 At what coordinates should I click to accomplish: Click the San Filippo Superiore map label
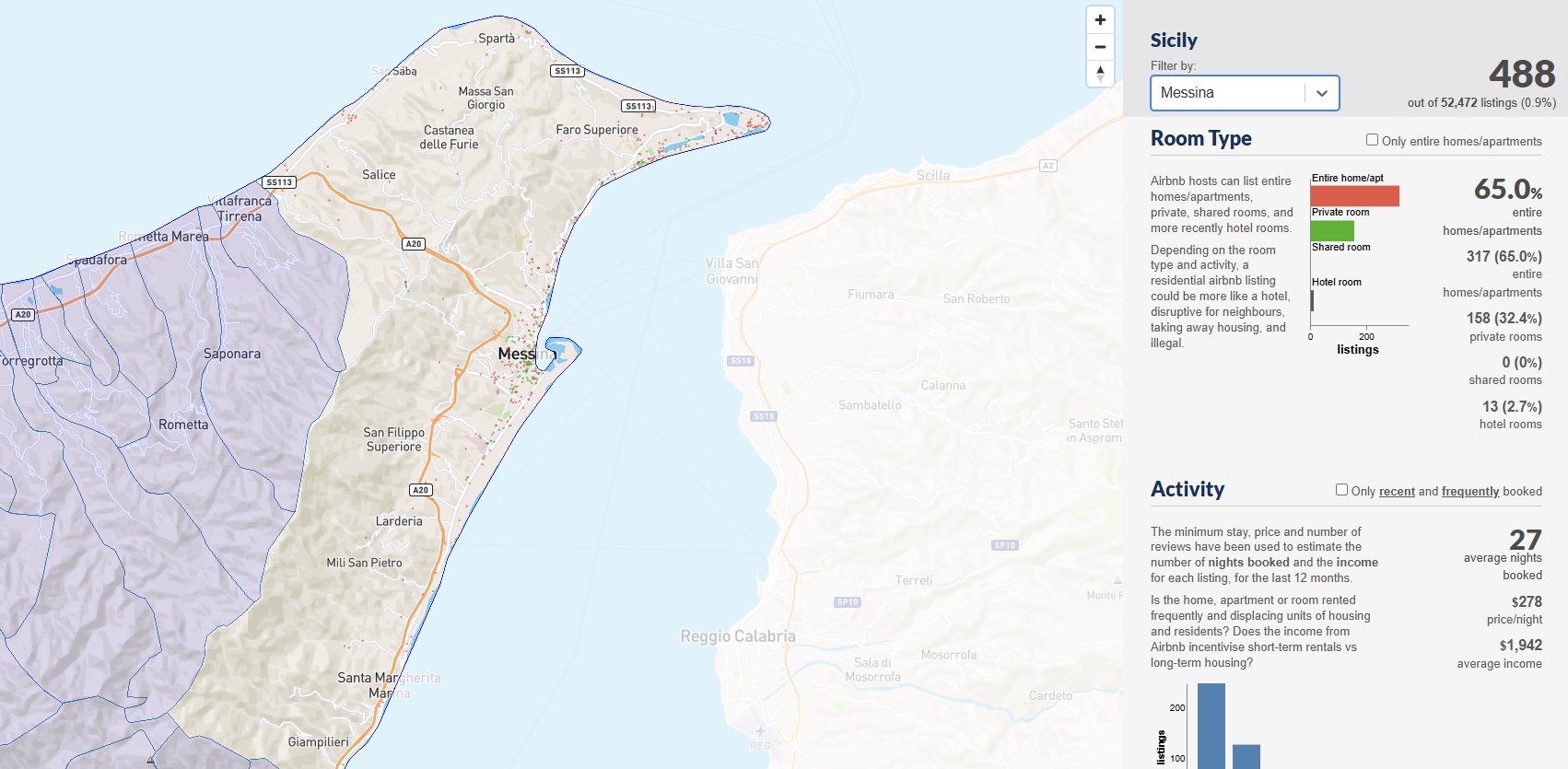(x=394, y=439)
